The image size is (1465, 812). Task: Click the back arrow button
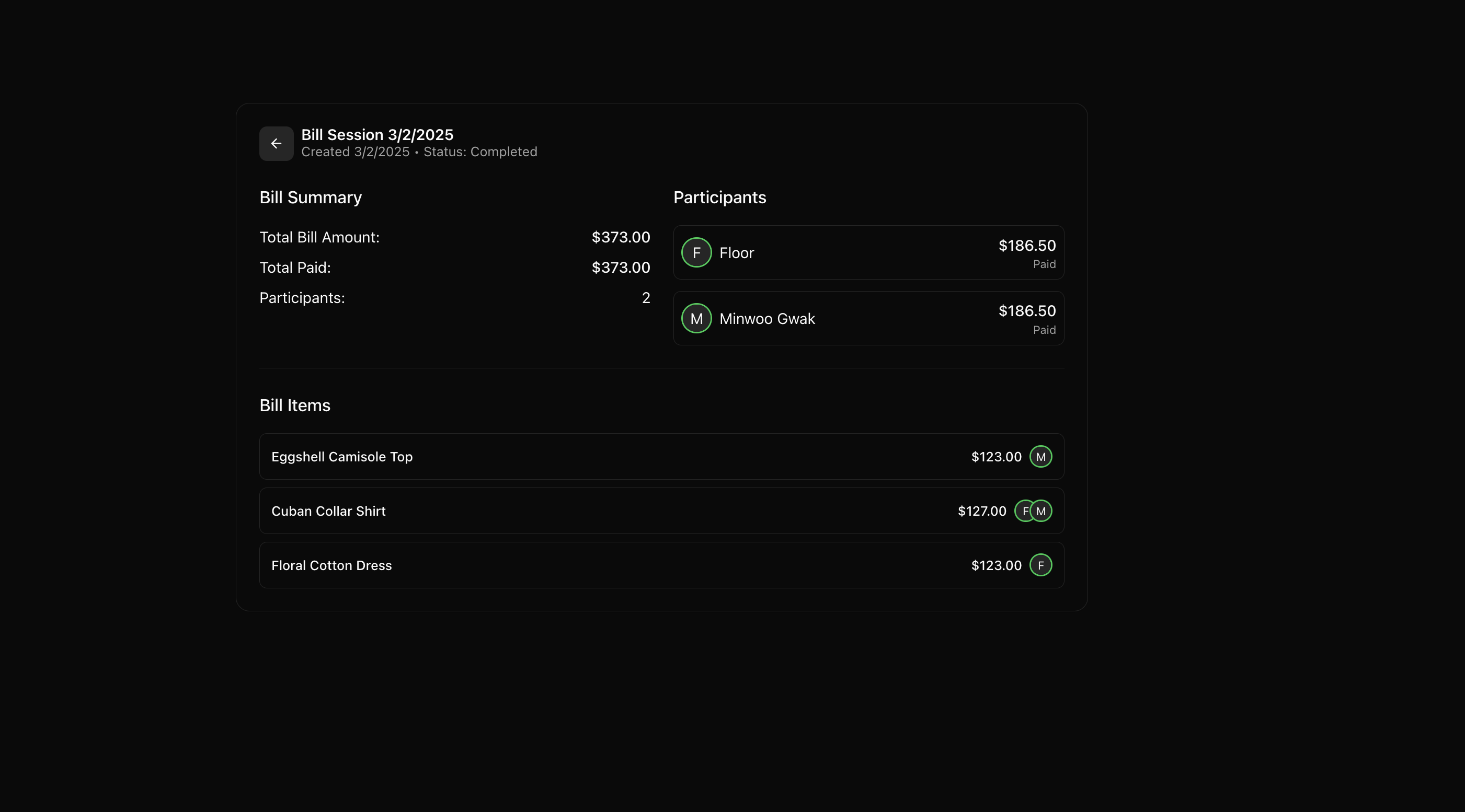[x=277, y=144]
